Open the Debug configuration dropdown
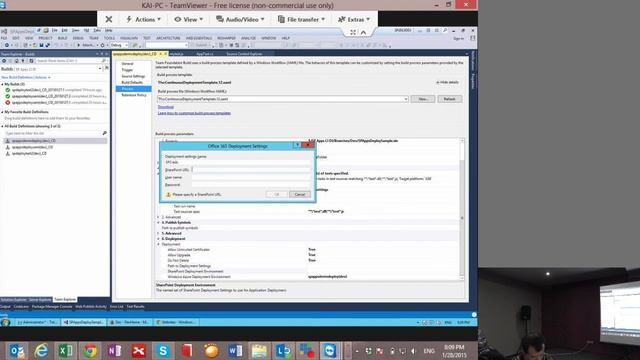Image resolution: width=640 pixels, height=360 pixels. tap(119, 45)
